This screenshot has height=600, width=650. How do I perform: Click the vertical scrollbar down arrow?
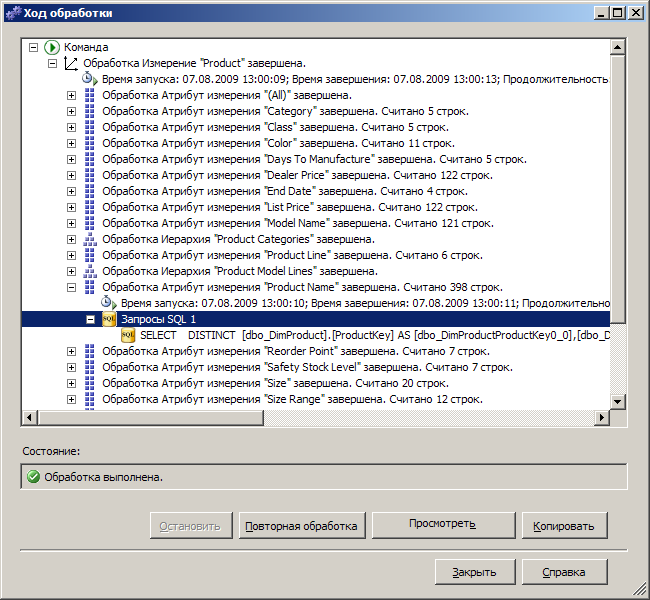(618, 401)
